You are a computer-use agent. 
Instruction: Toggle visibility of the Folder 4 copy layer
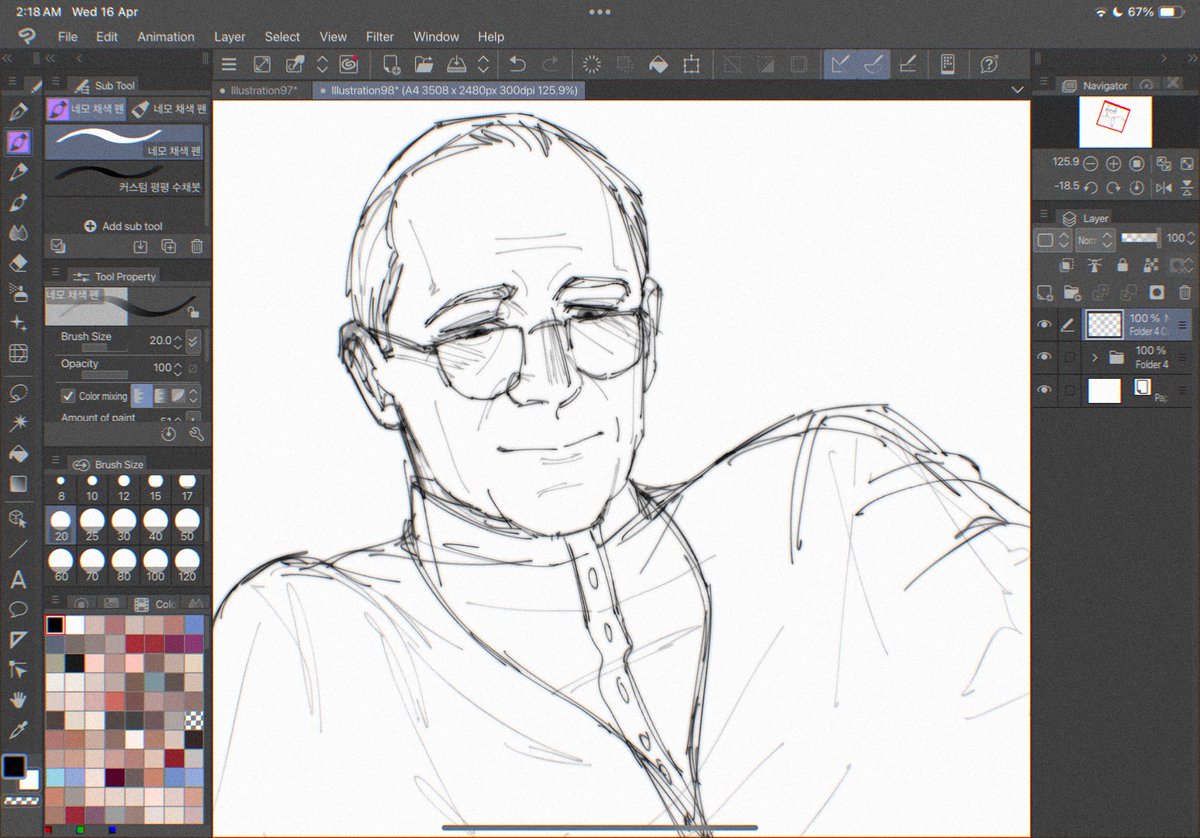pyautogui.click(x=1044, y=324)
